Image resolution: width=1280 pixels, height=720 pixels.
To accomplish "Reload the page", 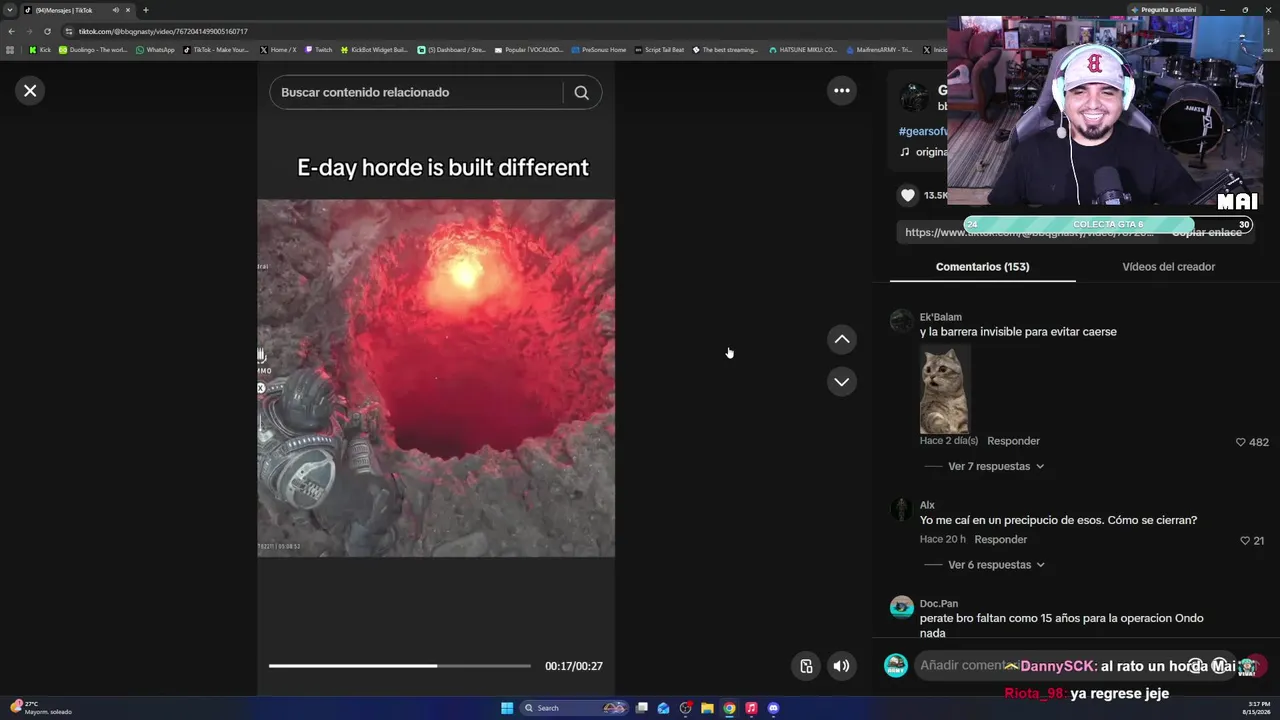I will click(47, 31).
